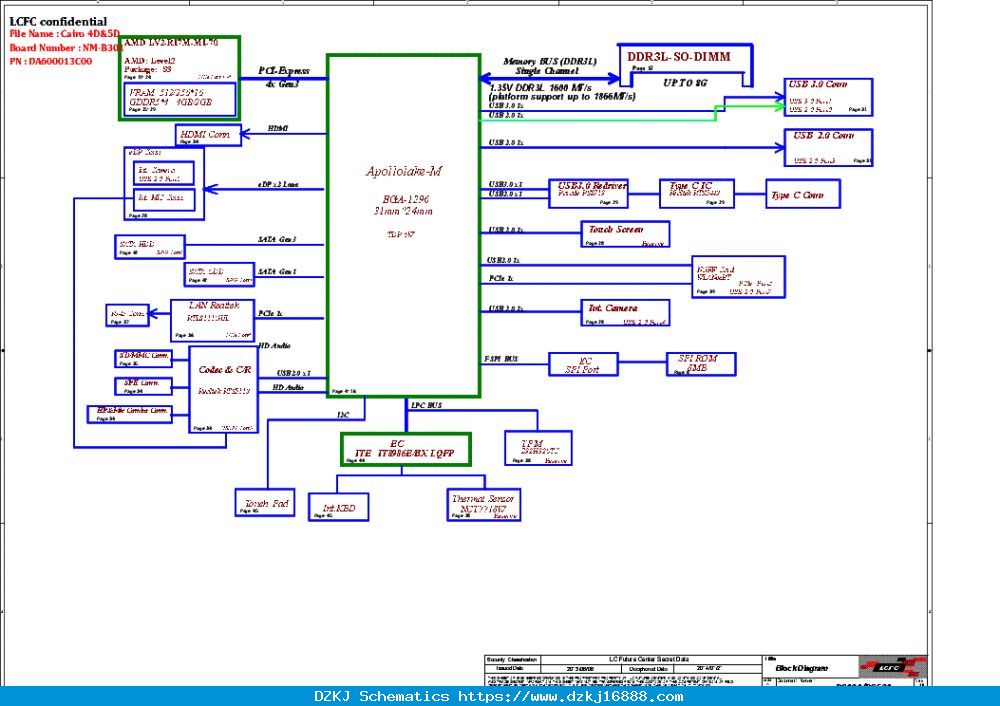Select the LAN Realtek block

pyautogui.click(x=212, y=320)
